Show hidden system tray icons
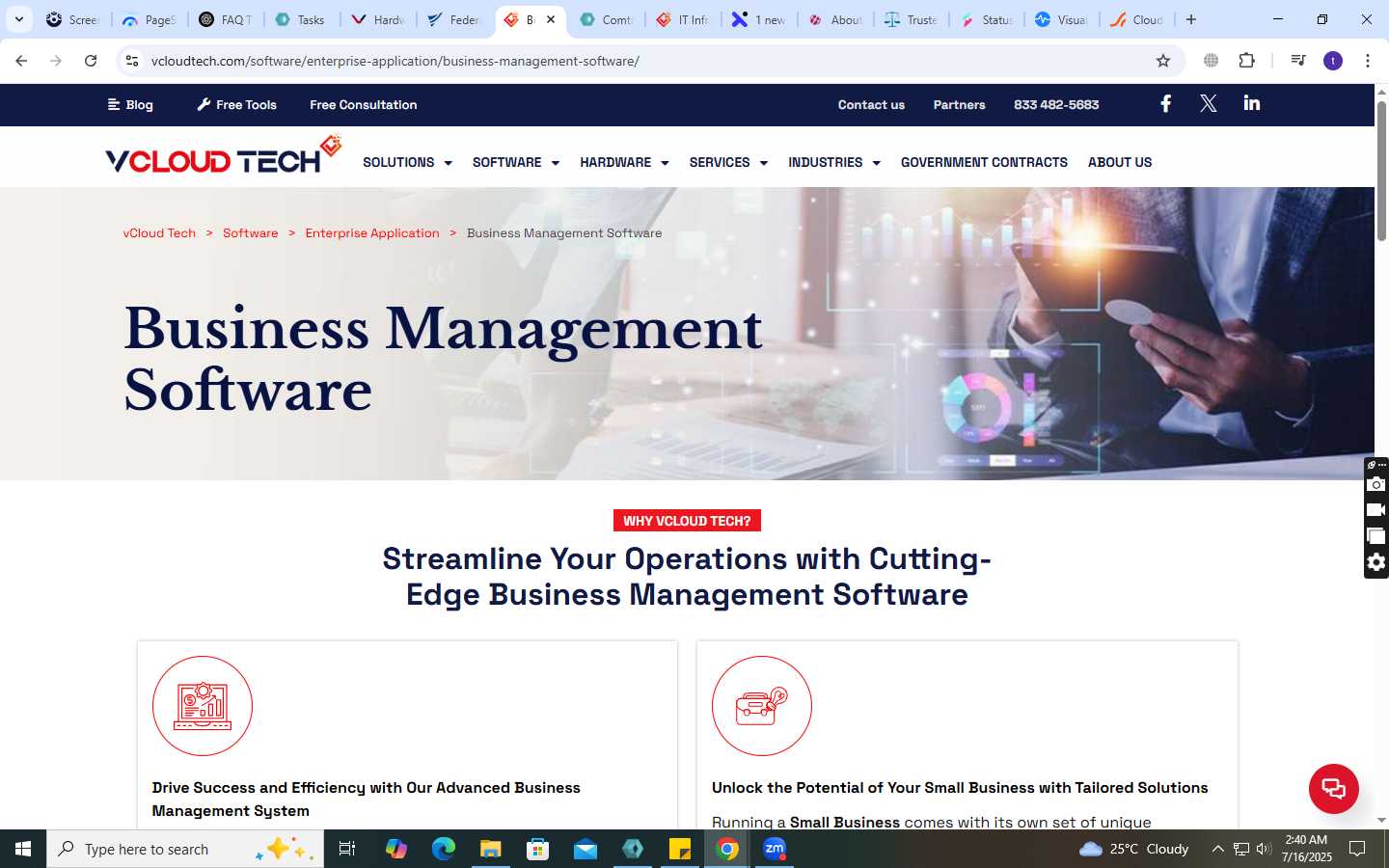1389x868 pixels. click(1217, 849)
